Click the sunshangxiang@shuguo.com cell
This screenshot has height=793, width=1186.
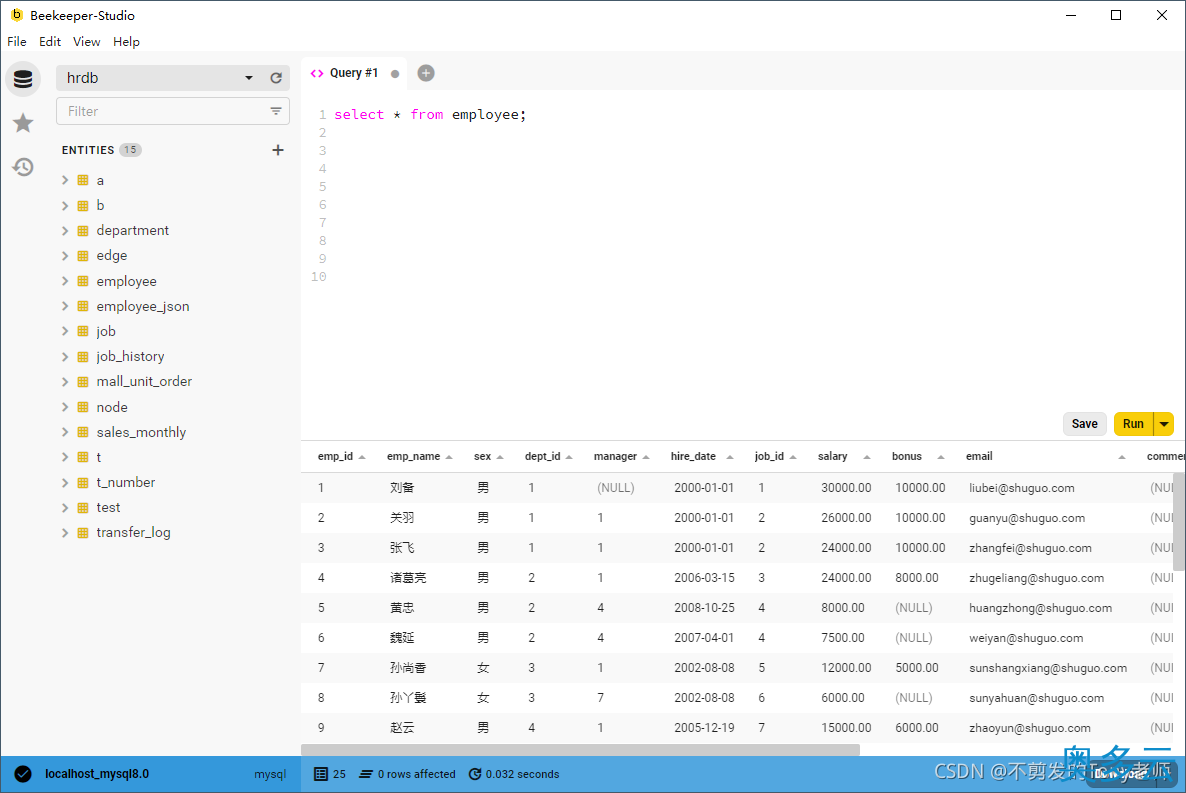pyautogui.click(x=1048, y=668)
